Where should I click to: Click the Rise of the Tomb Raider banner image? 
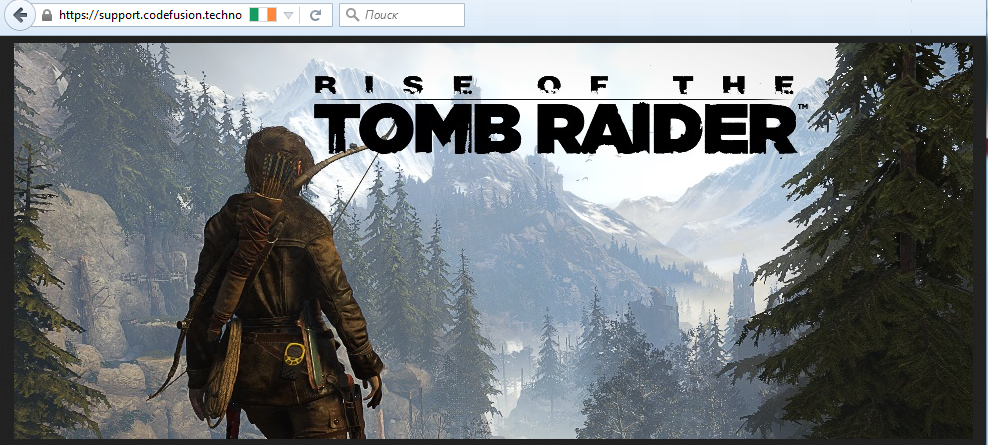point(493,241)
